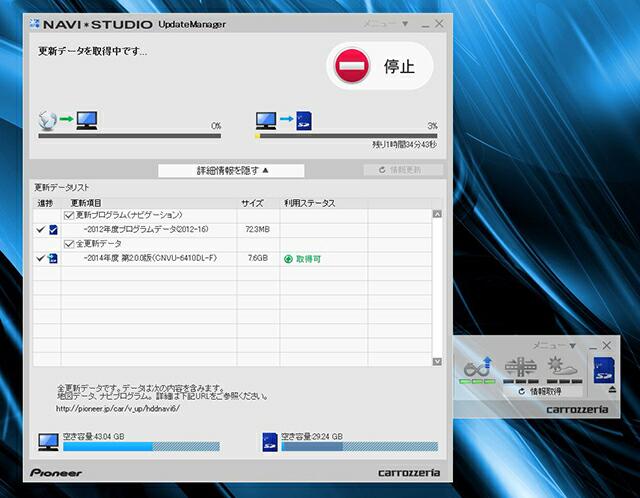
Task: Click the SD card eject icon
Action: tap(603, 389)
